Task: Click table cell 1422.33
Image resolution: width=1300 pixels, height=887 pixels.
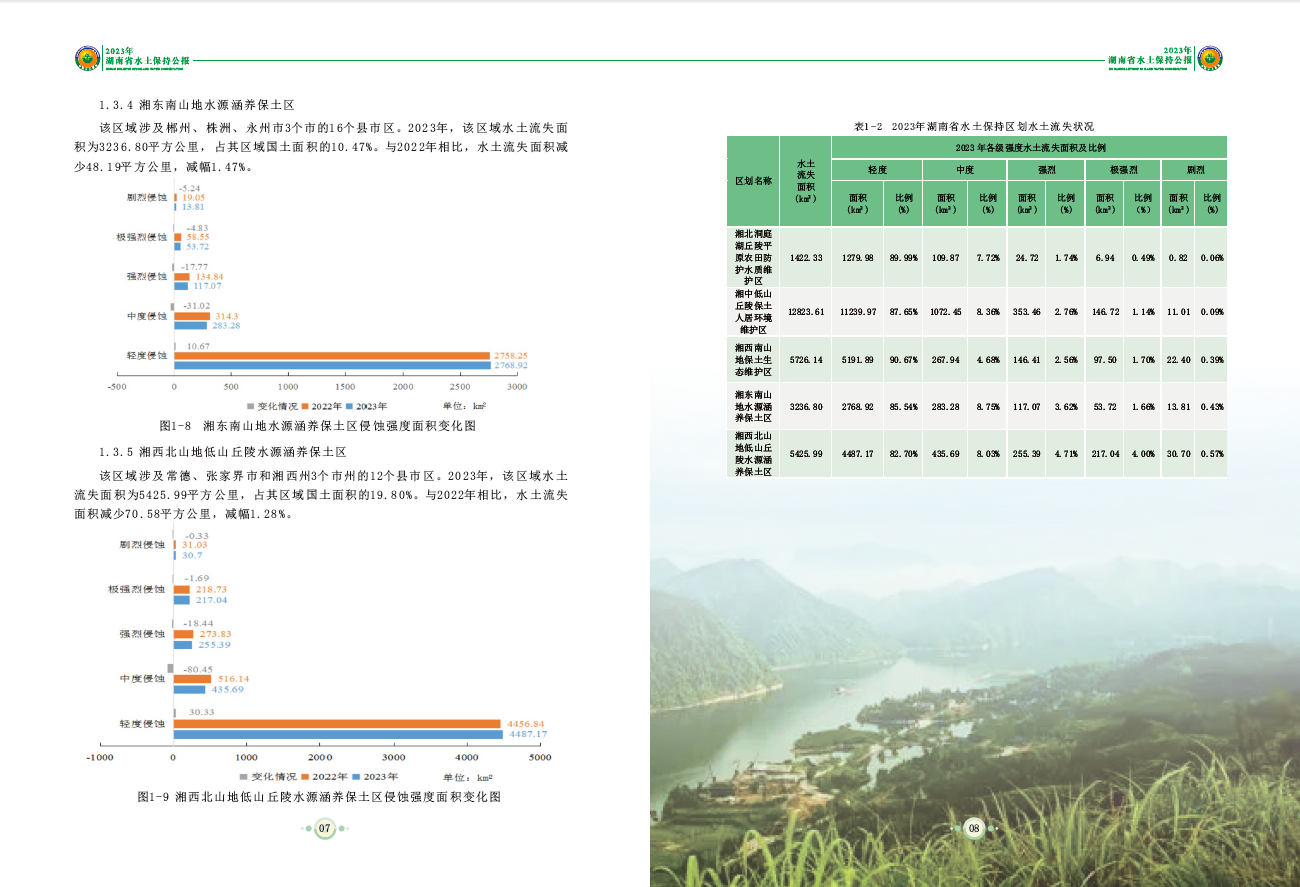Action: (x=806, y=258)
